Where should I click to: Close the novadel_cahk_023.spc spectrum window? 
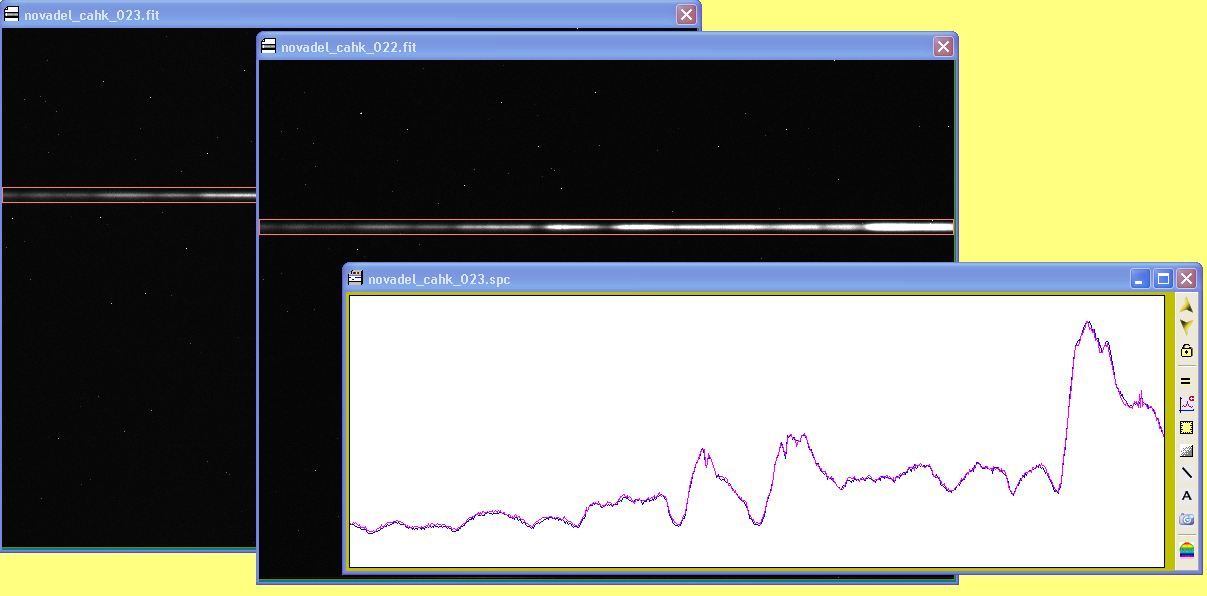point(1186,279)
